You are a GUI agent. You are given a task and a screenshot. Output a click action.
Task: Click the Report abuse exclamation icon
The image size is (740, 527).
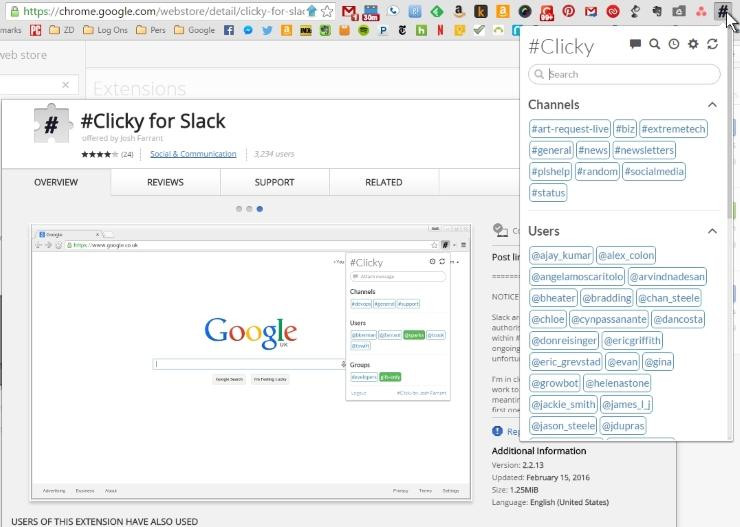(497, 431)
